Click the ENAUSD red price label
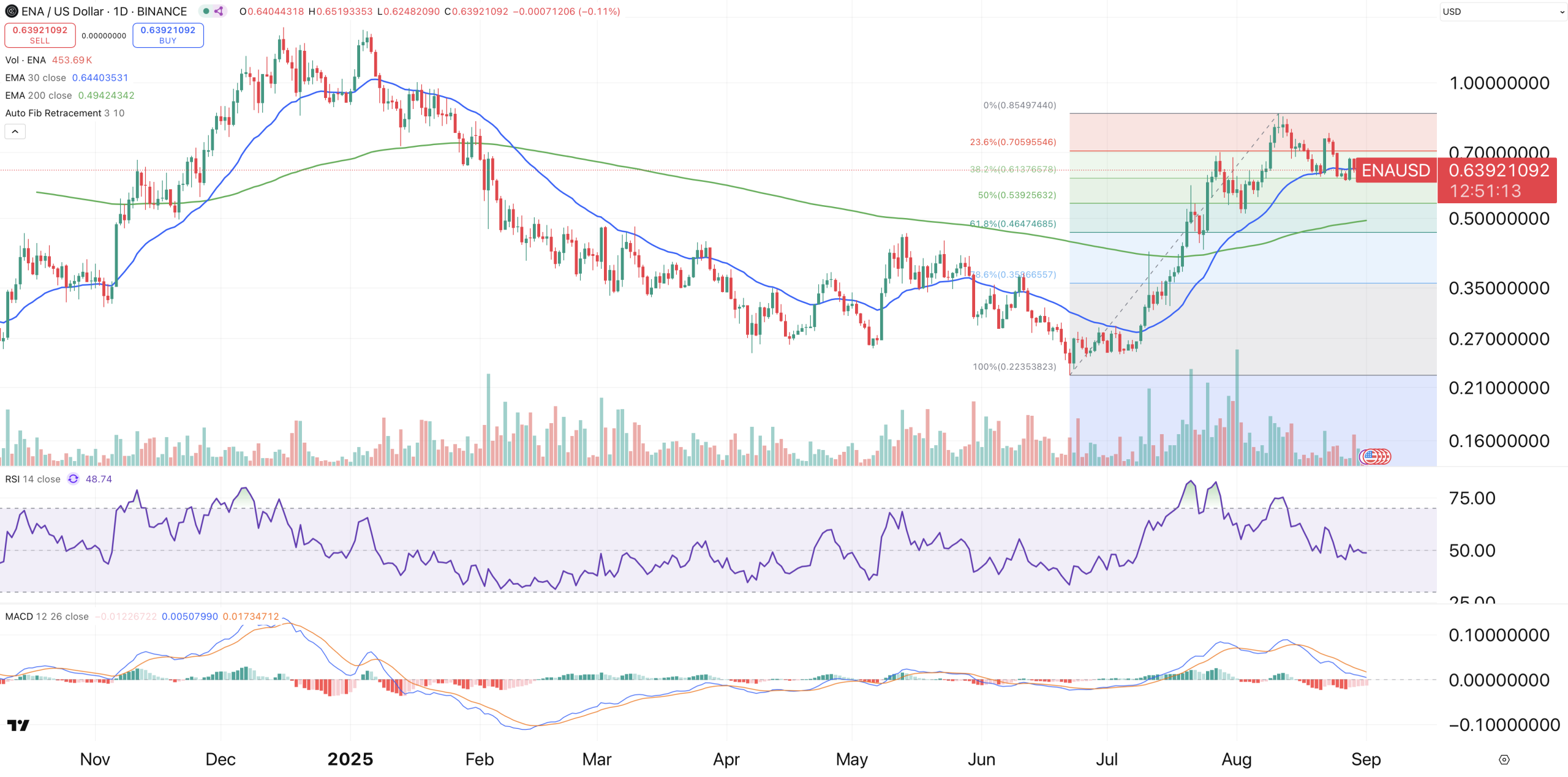Viewport: 1568px width, 777px height. (1396, 170)
